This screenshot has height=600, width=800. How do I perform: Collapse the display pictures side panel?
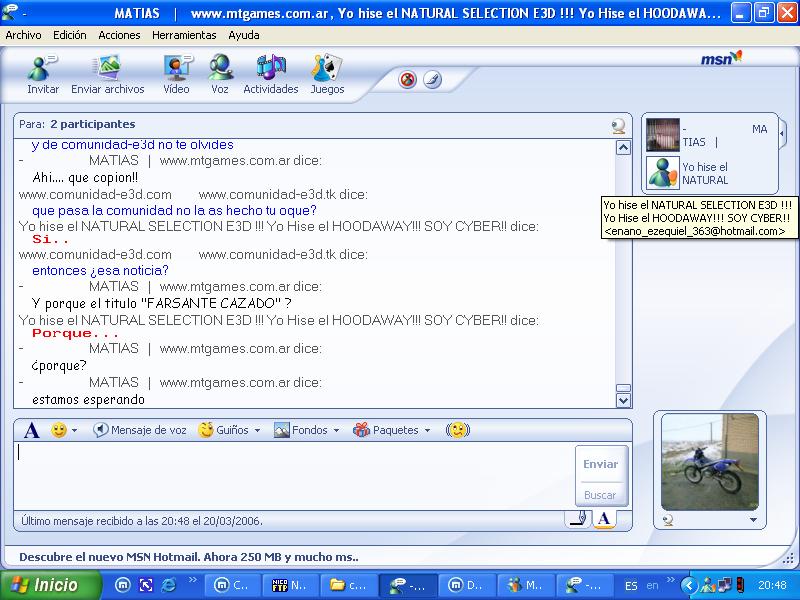[x=782, y=133]
